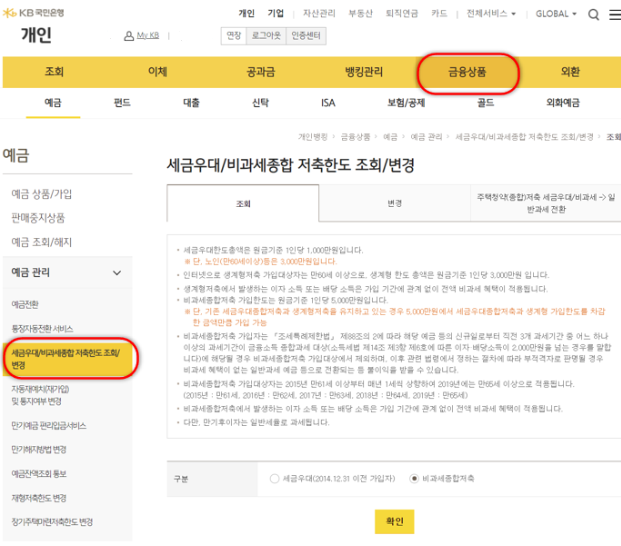Click the 로그아웃 button
The width and height of the screenshot is (621, 546).
click(x=266, y=36)
